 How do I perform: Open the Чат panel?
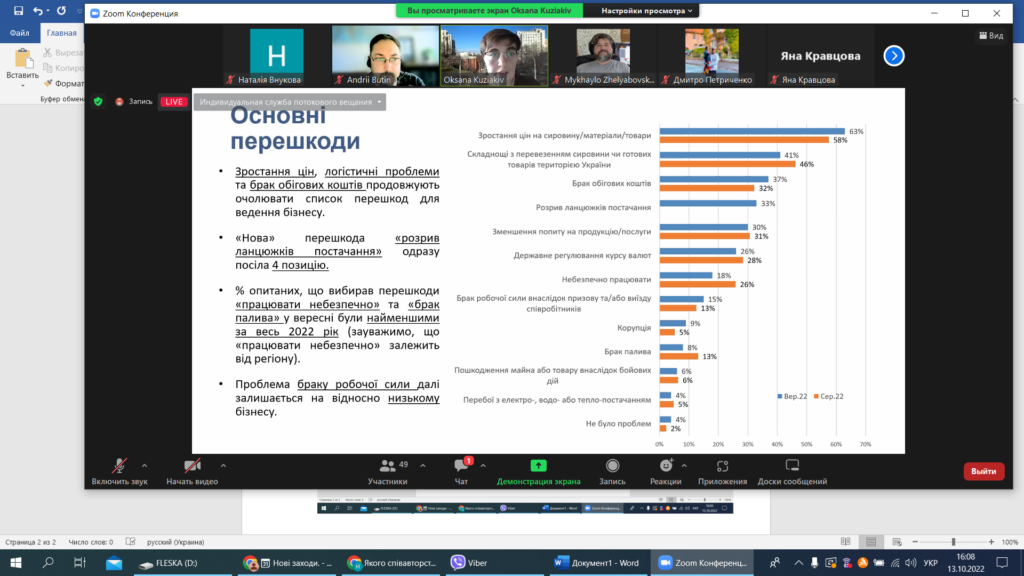coord(461,472)
